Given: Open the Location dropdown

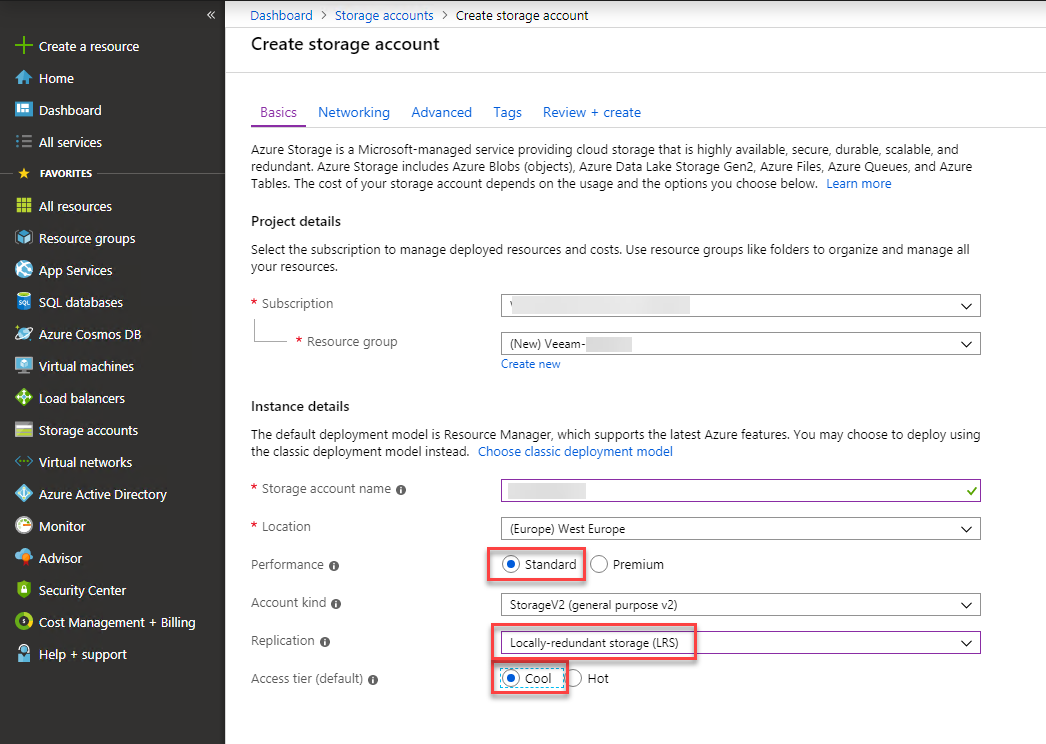Looking at the screenshot, I should pyautogui.click(x=740, y=528).
